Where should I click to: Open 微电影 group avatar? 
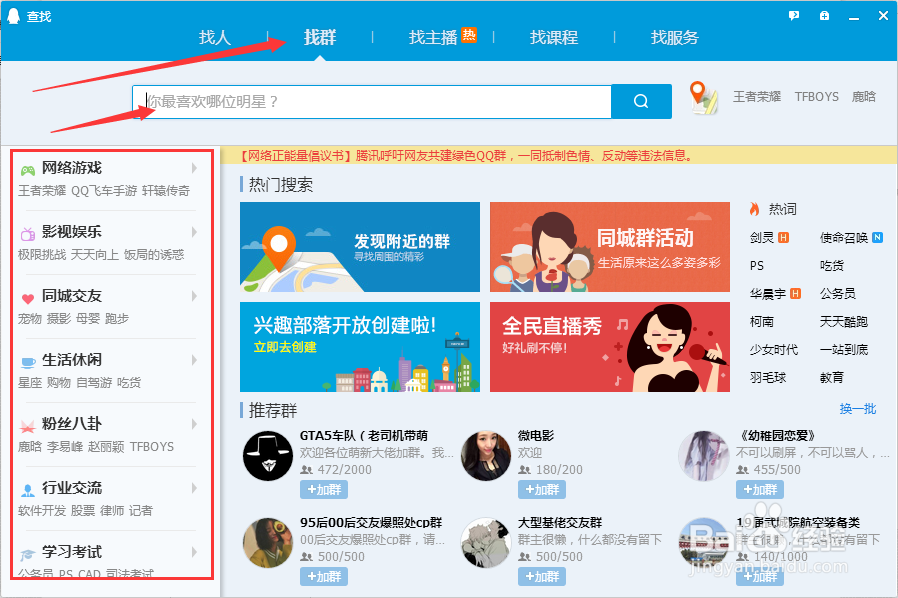[486, 456]
